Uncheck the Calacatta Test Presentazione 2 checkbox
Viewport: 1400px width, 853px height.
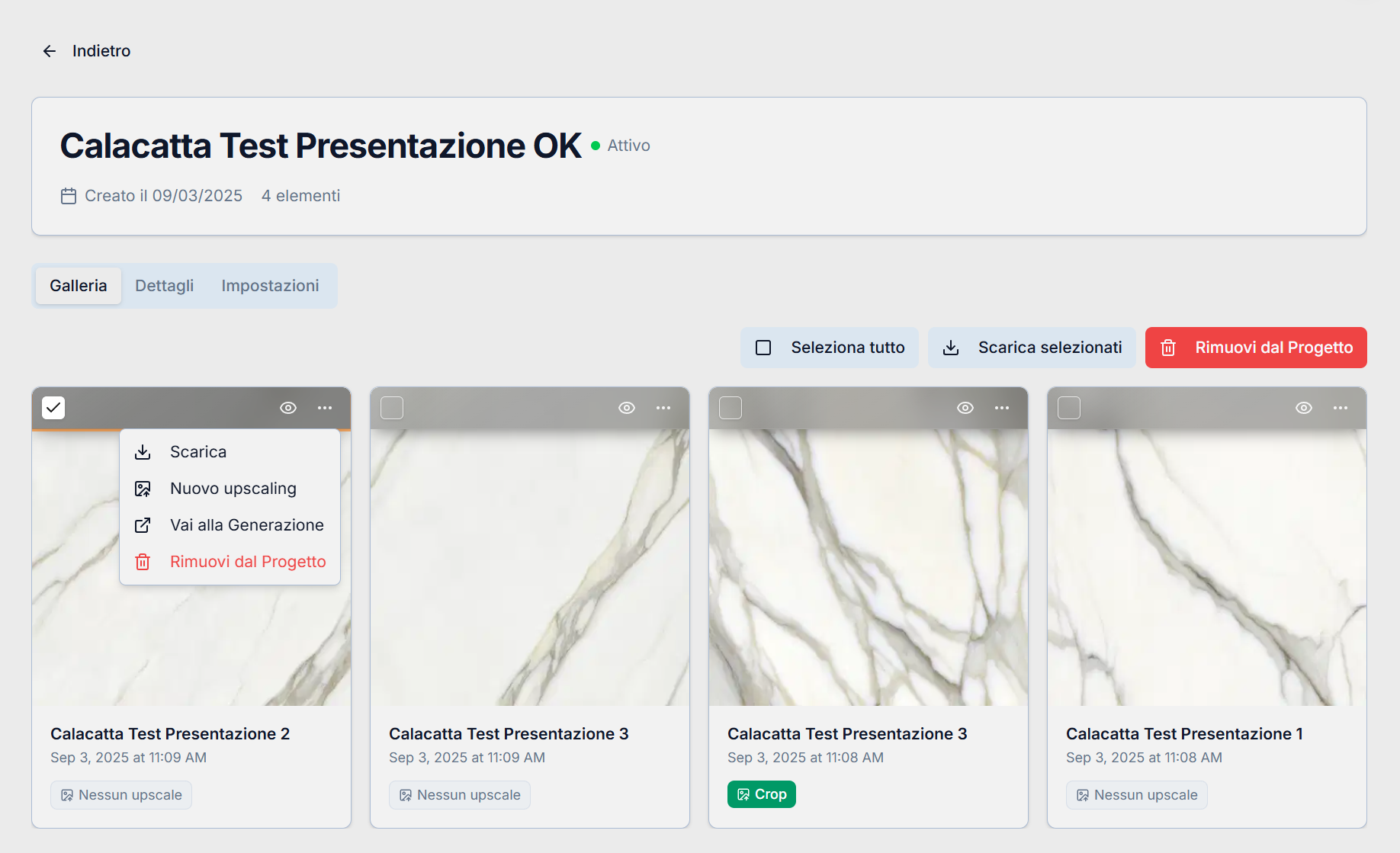click(x=53, y=408)
